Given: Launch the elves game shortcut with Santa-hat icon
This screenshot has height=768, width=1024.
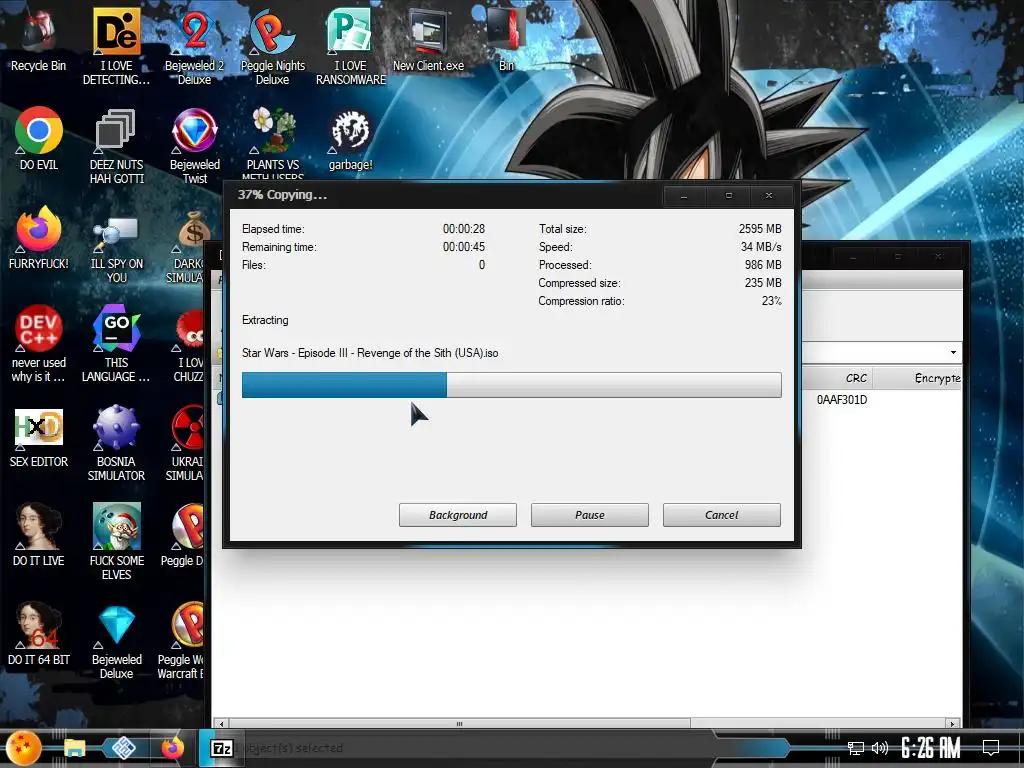Looking at the screenshot, I should point(116,541).
